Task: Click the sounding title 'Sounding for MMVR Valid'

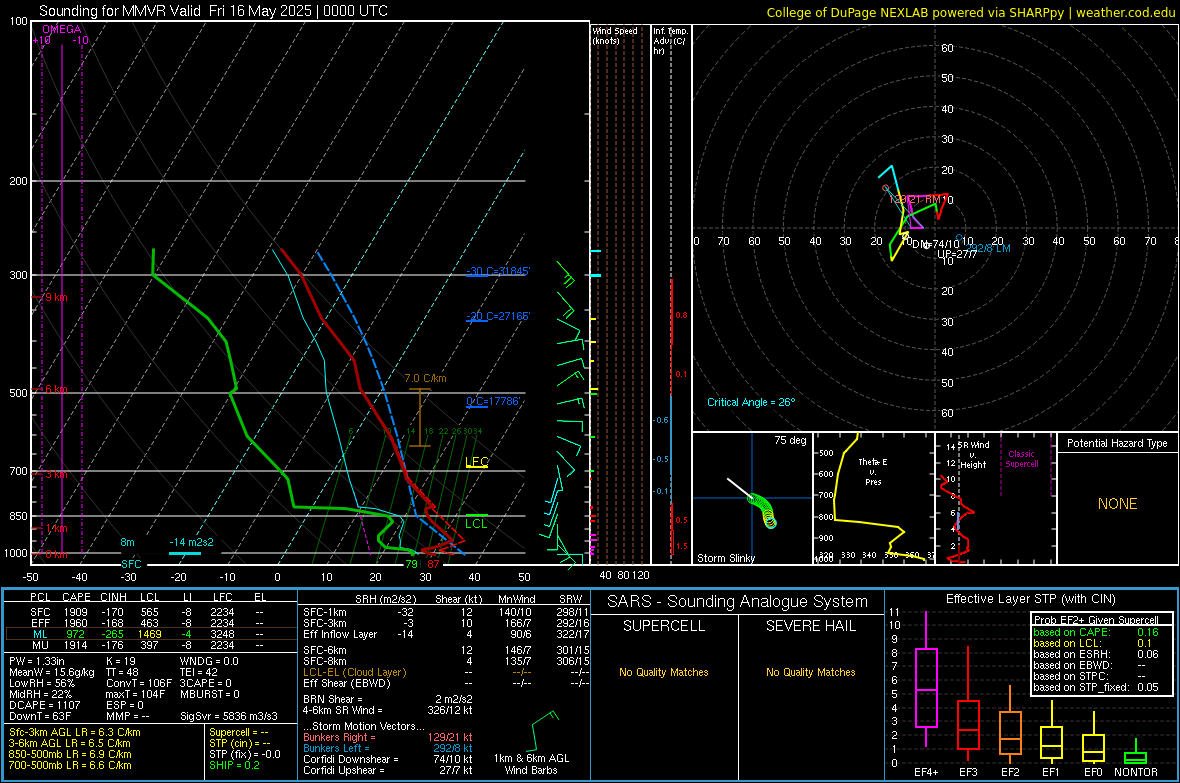Action: click(120, 11)
